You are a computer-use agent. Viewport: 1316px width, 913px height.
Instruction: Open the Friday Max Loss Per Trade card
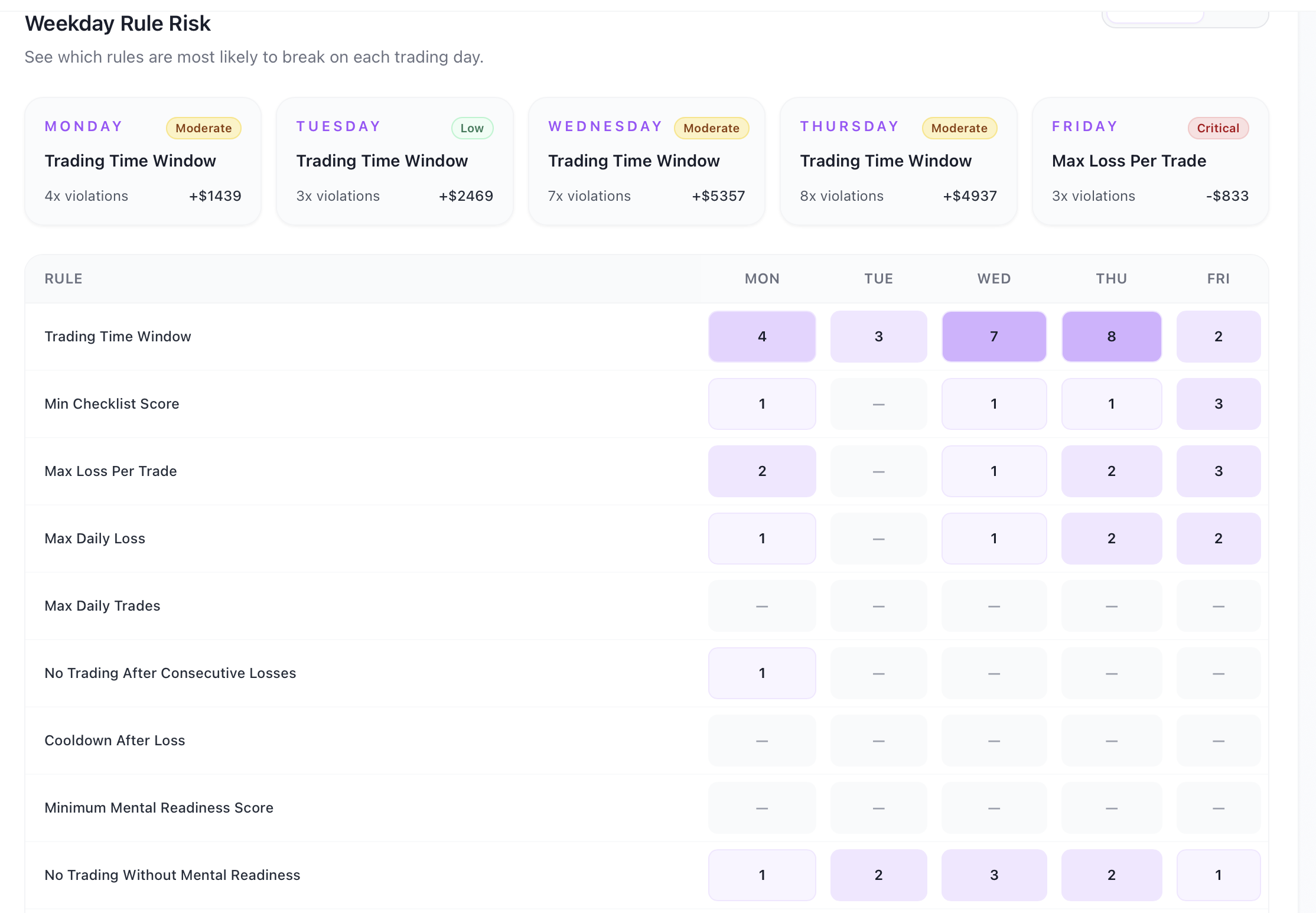point(1150,161)
